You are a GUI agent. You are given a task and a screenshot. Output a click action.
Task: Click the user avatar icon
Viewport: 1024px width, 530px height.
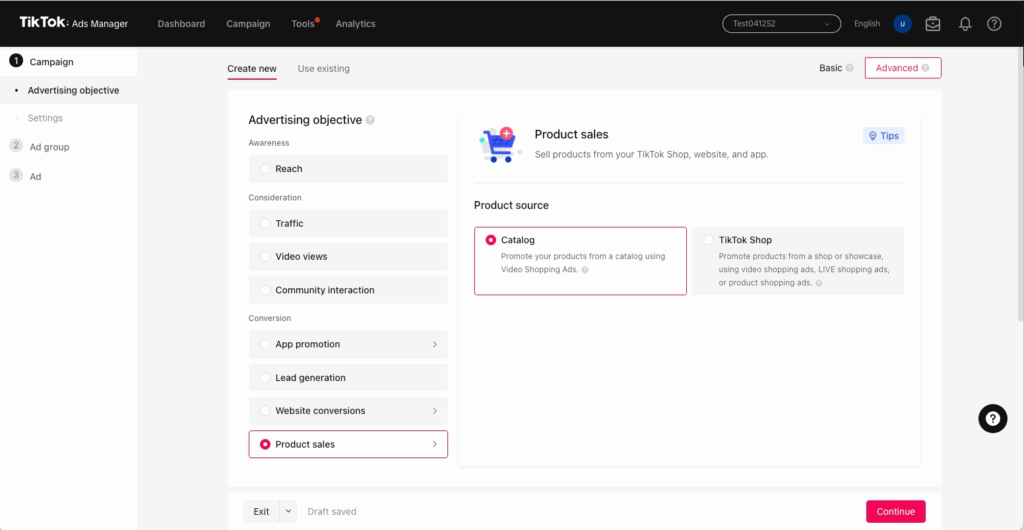point(902,24)
